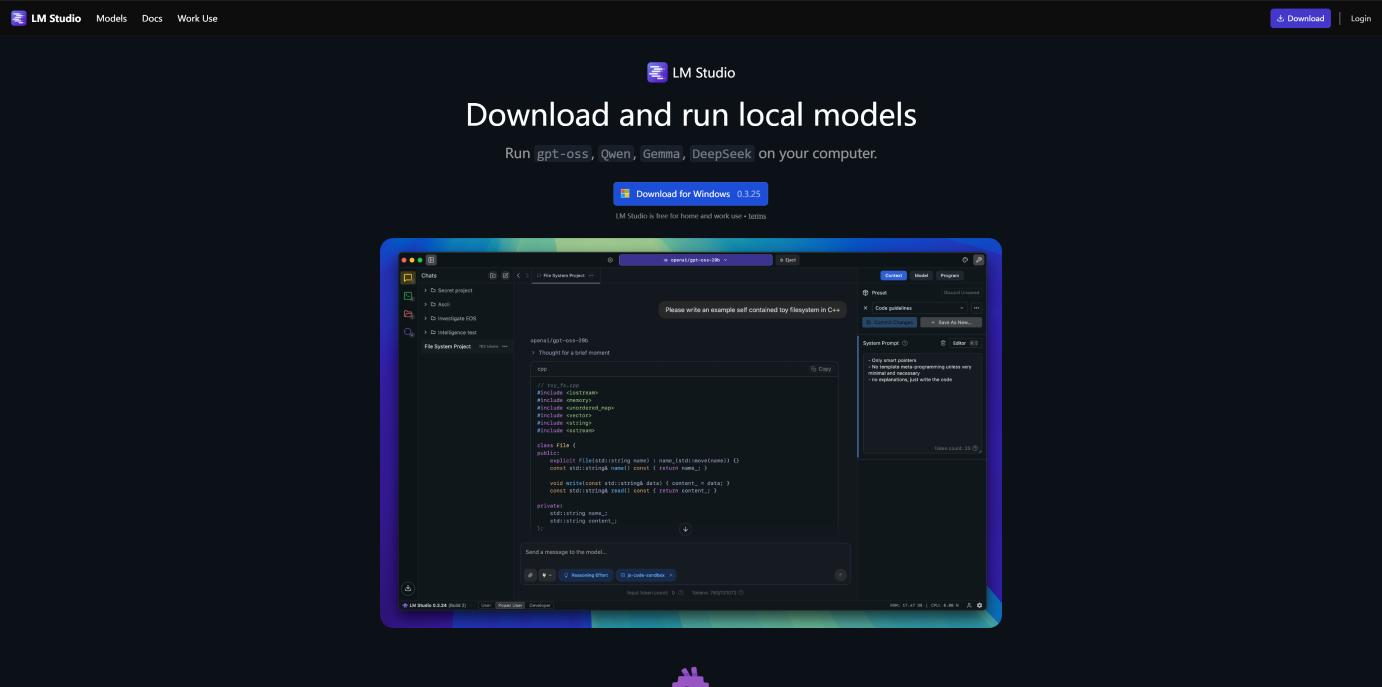Open the Code guidelines preset dropdown
This screenshot has height=687, width=1382.
point(920,308)
